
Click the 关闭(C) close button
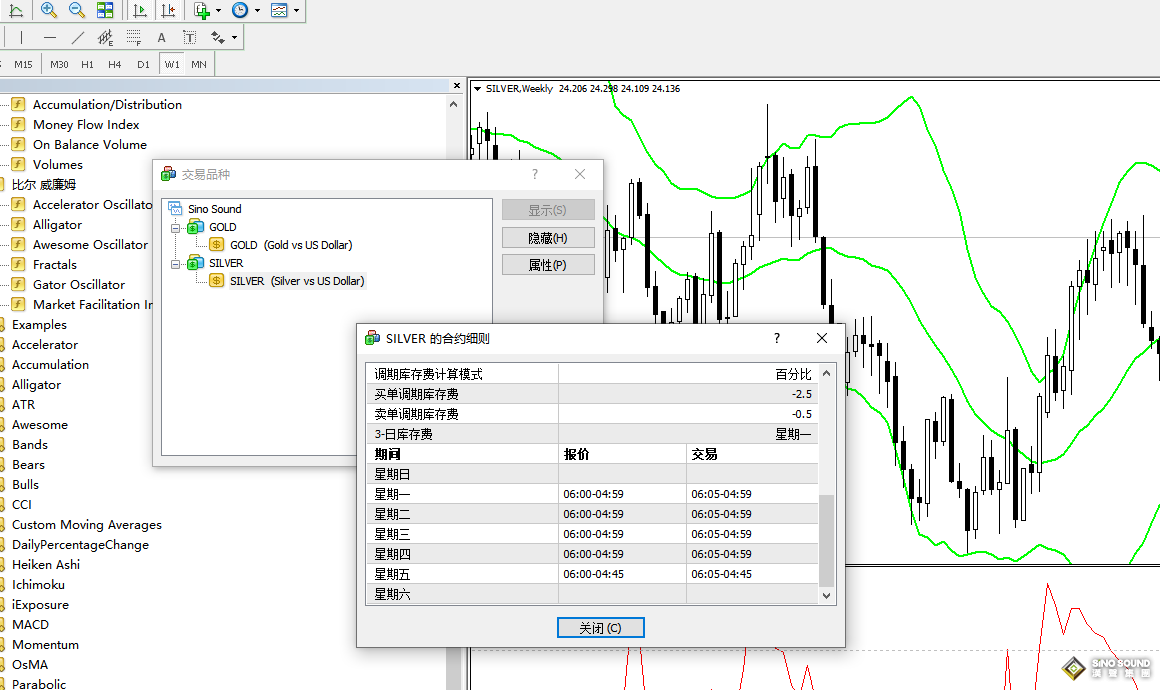tap(600, 628)
